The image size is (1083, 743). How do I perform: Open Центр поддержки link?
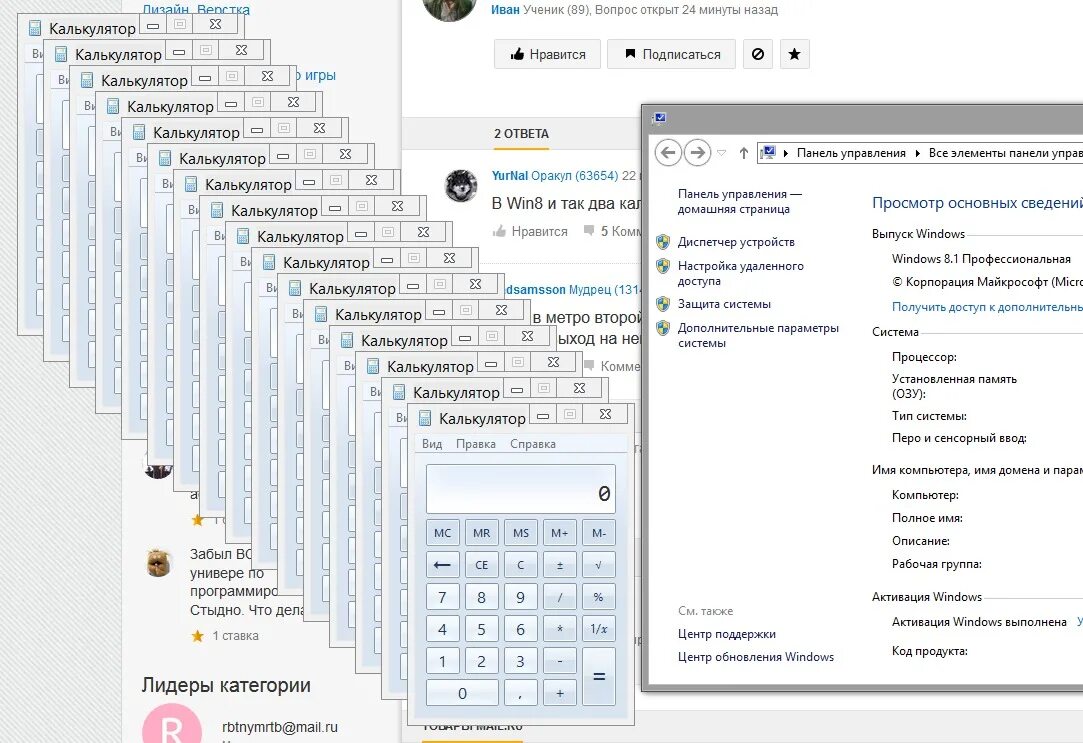tap(727, 634)
